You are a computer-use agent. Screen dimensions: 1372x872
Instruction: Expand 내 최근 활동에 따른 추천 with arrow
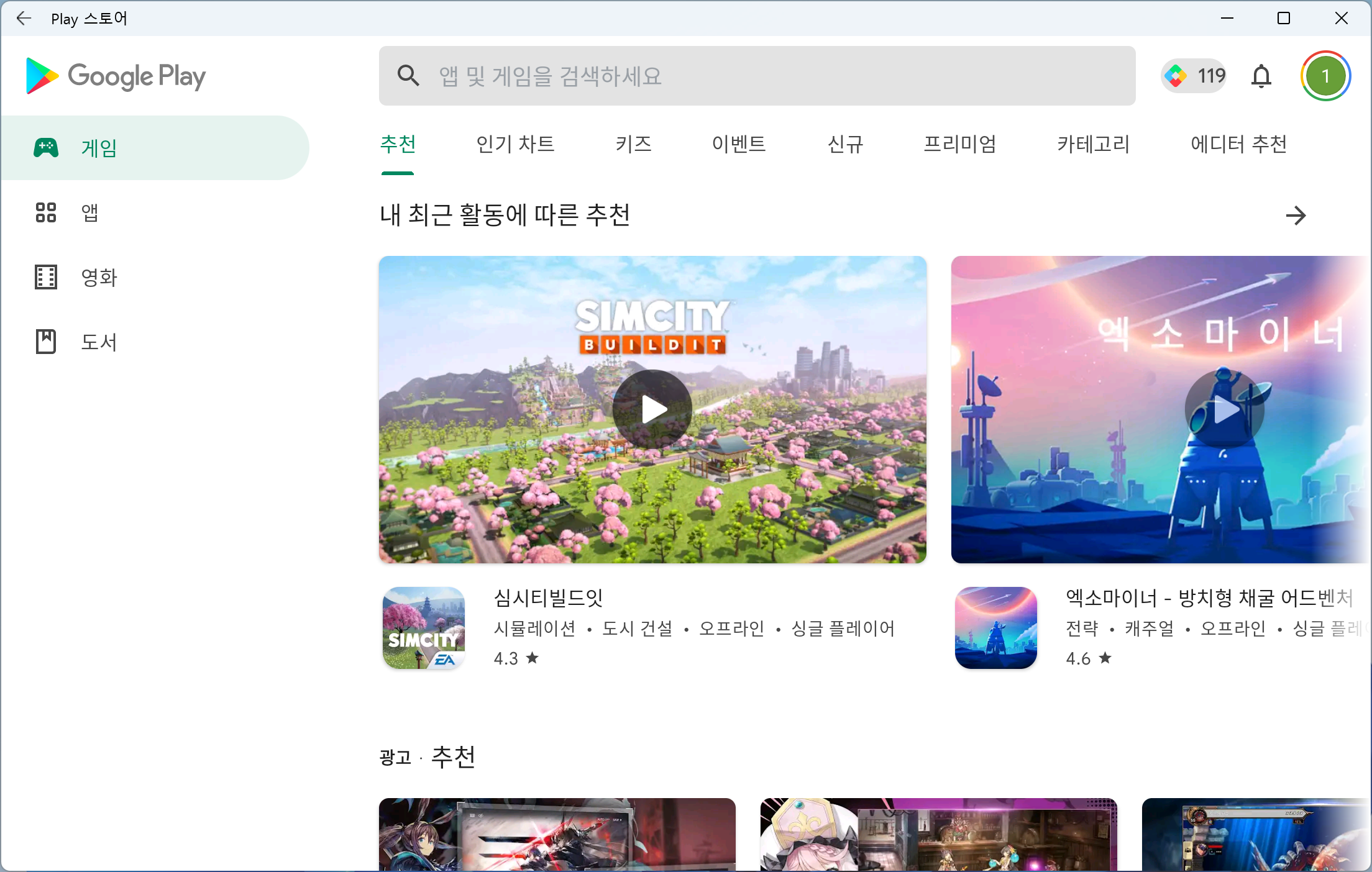(x=1296, y=216)
